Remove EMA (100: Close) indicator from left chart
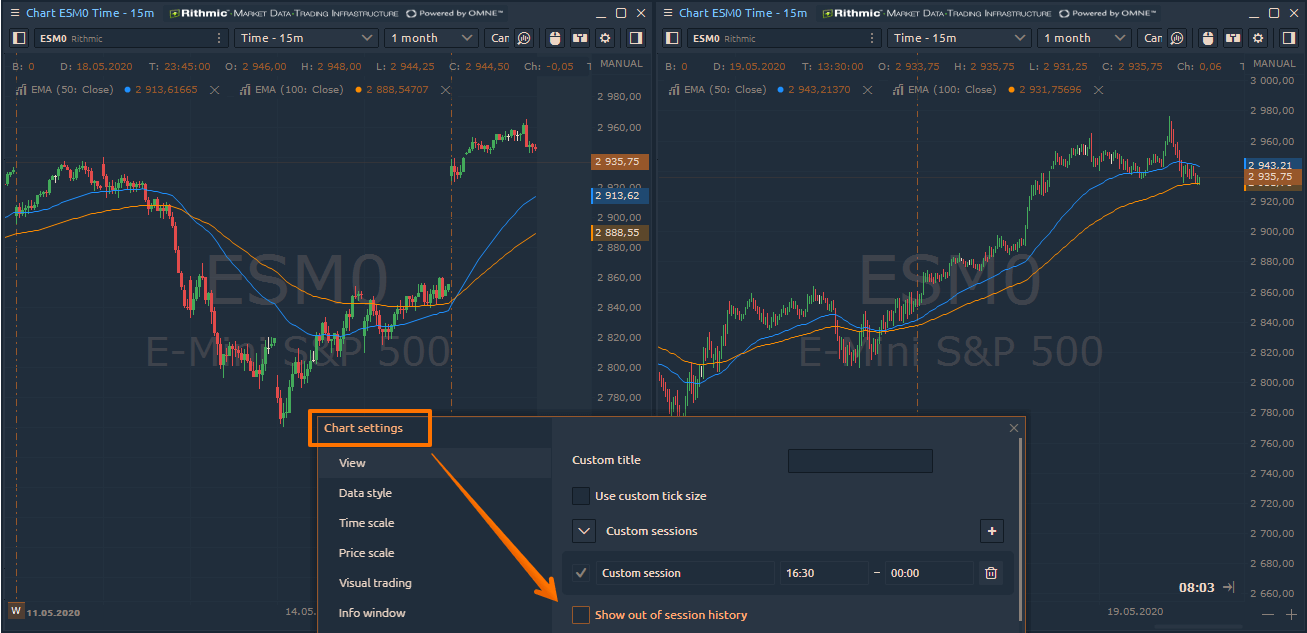1307x633 pixels. point(446,90)
